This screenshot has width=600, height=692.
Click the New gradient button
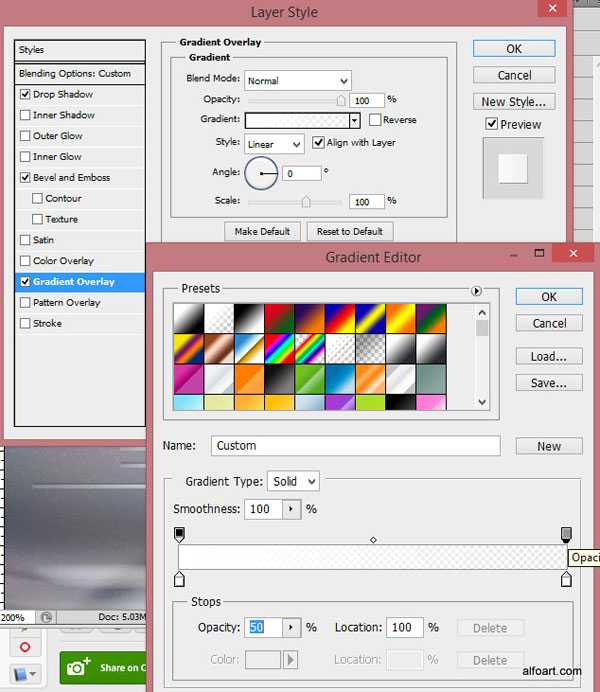pos(549,446)
